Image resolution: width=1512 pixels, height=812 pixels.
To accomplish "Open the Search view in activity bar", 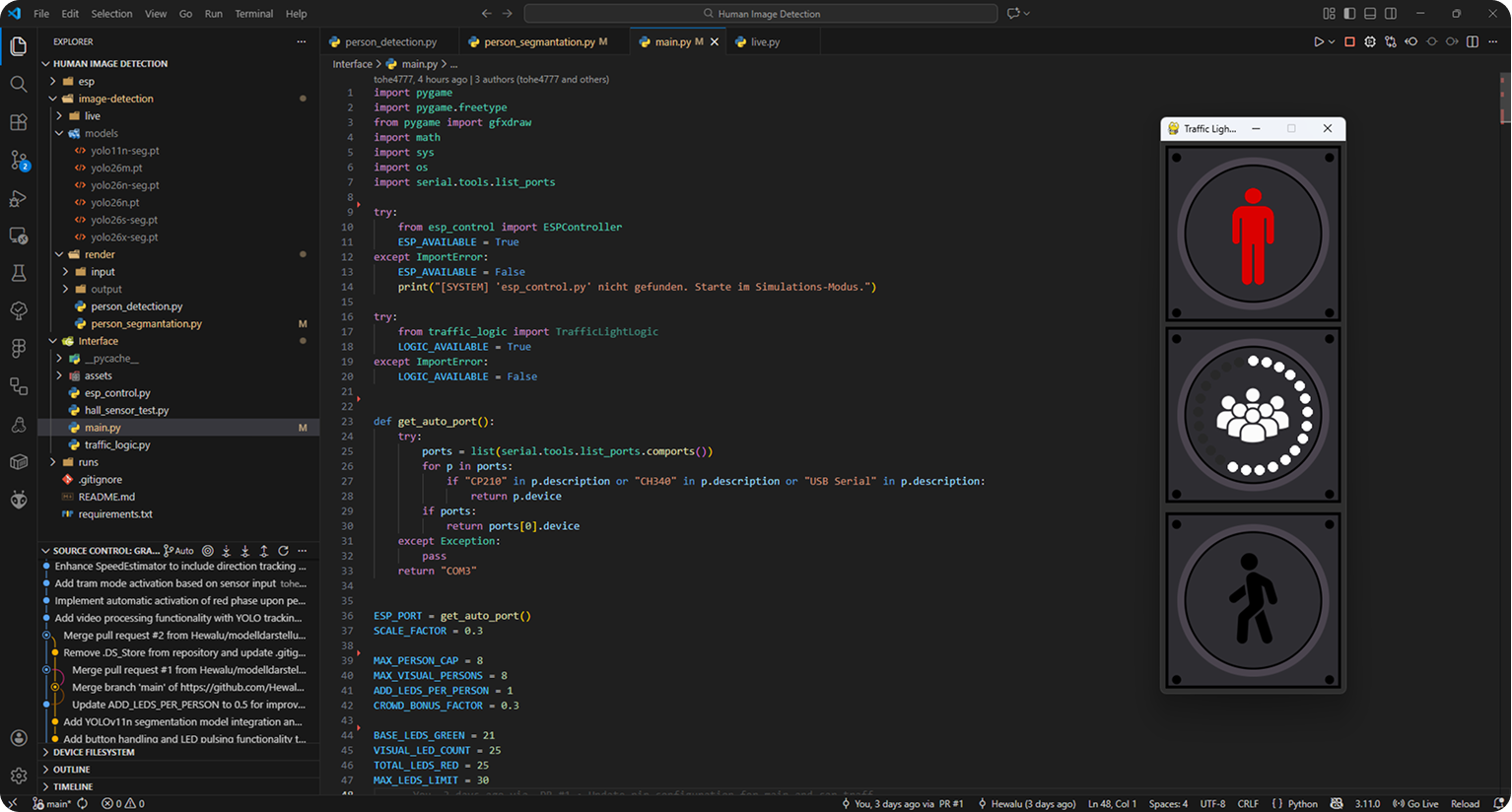I will 18,84.
